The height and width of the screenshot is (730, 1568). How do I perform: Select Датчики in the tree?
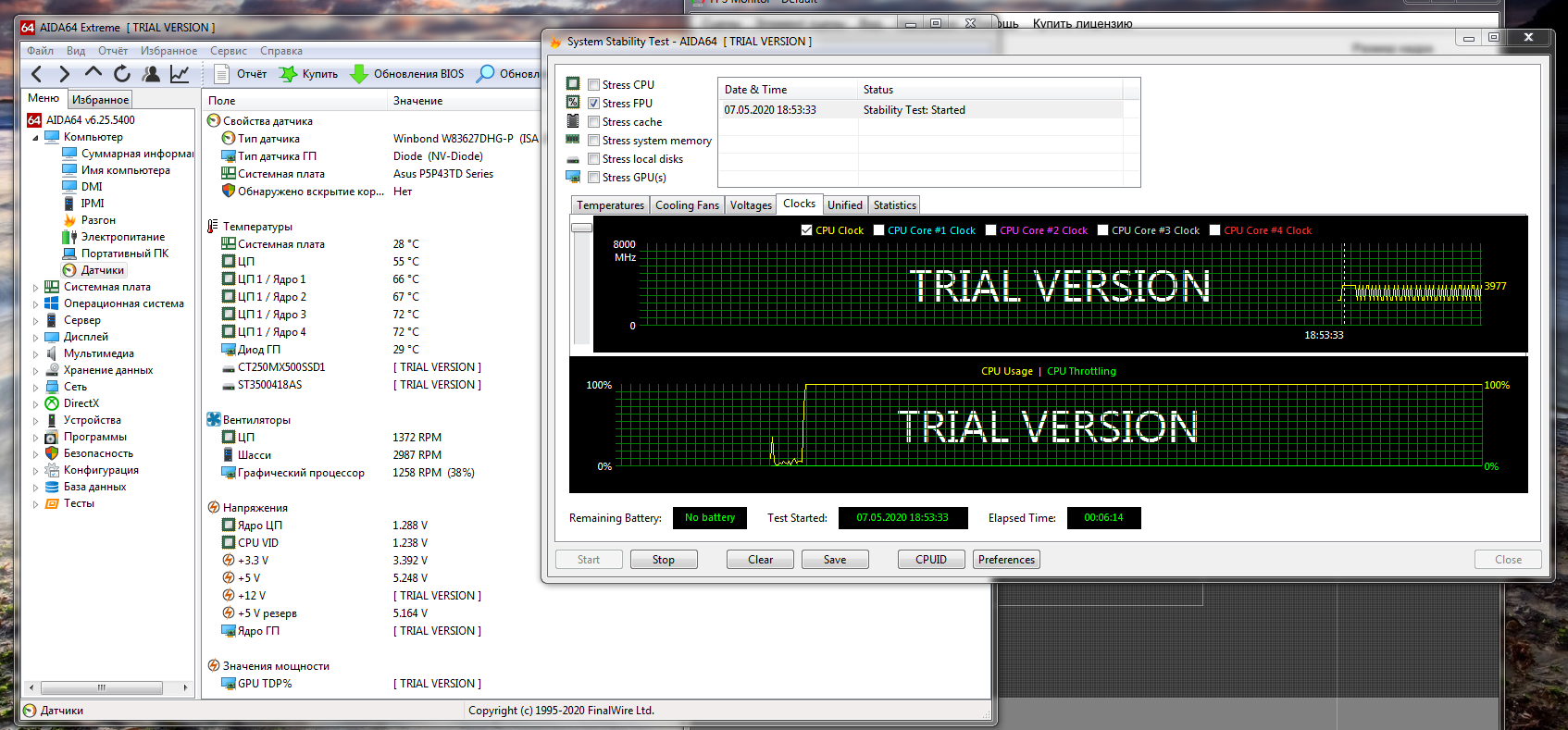pyautogui.click(x=93, y=270)
